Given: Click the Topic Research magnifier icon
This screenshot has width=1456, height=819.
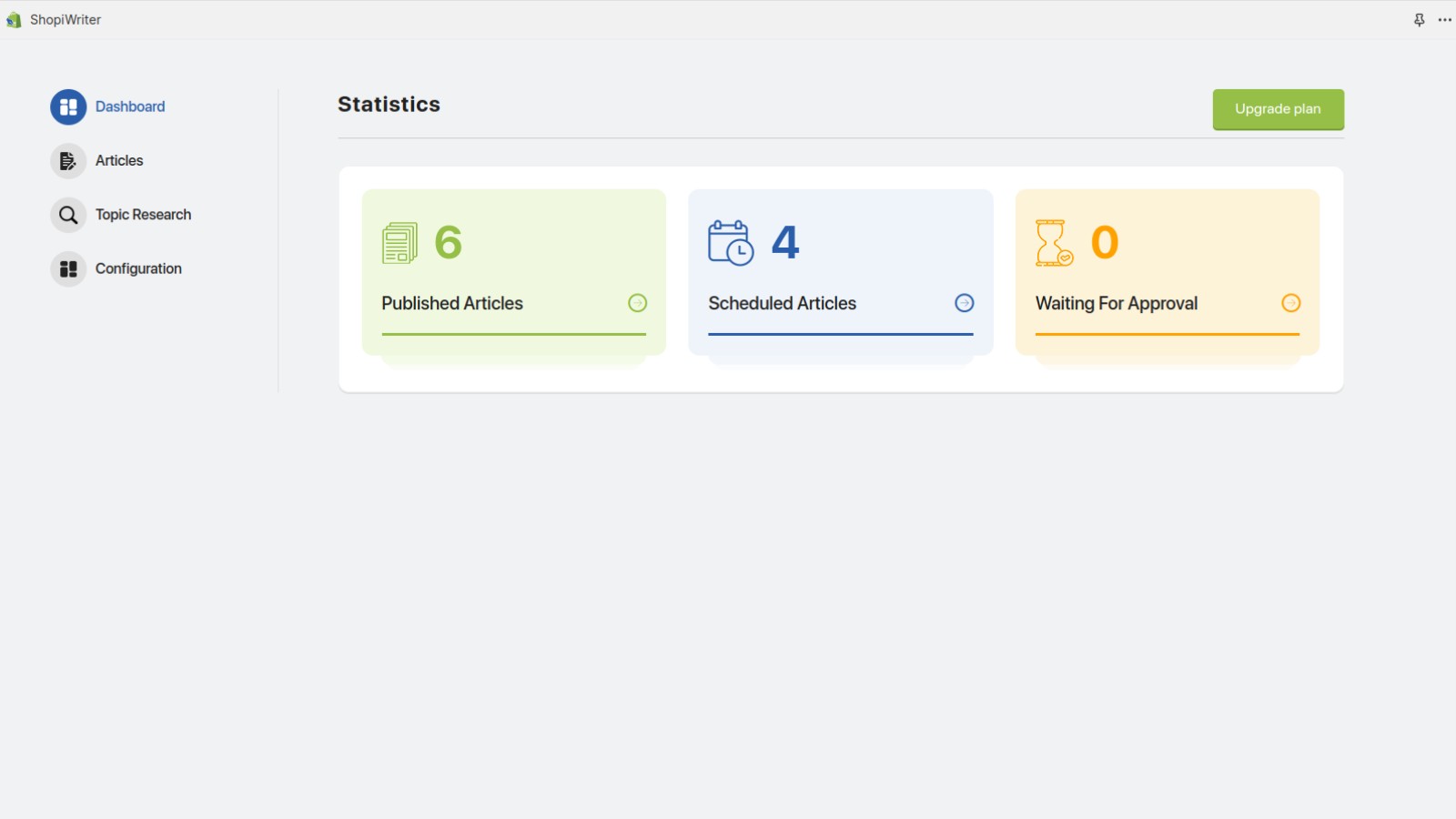Looking at the screenshot, I should pyautogui.click(x=68, y=215).
